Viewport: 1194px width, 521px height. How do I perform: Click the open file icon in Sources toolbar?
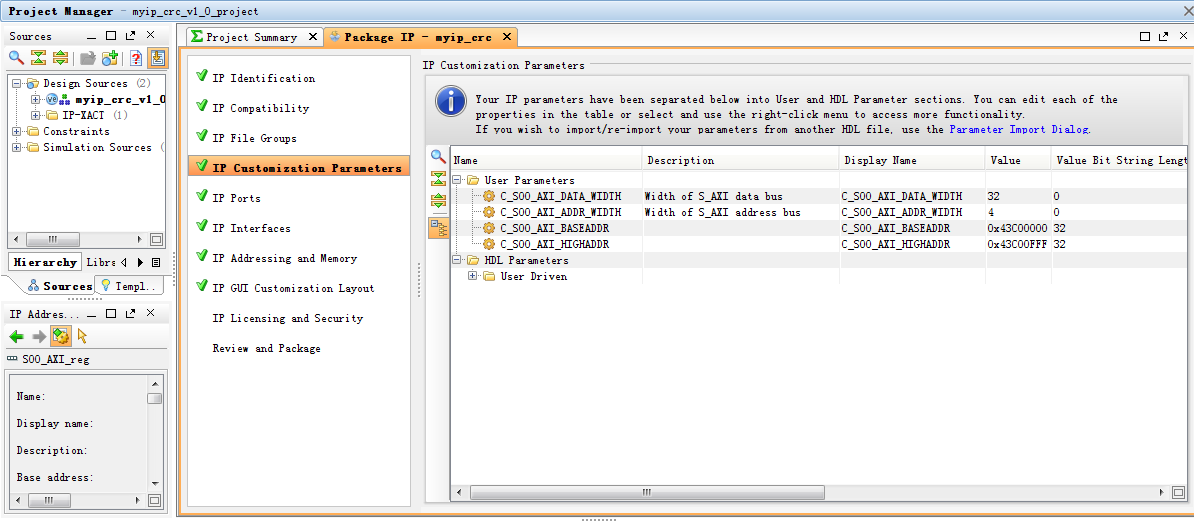point(88,58)
